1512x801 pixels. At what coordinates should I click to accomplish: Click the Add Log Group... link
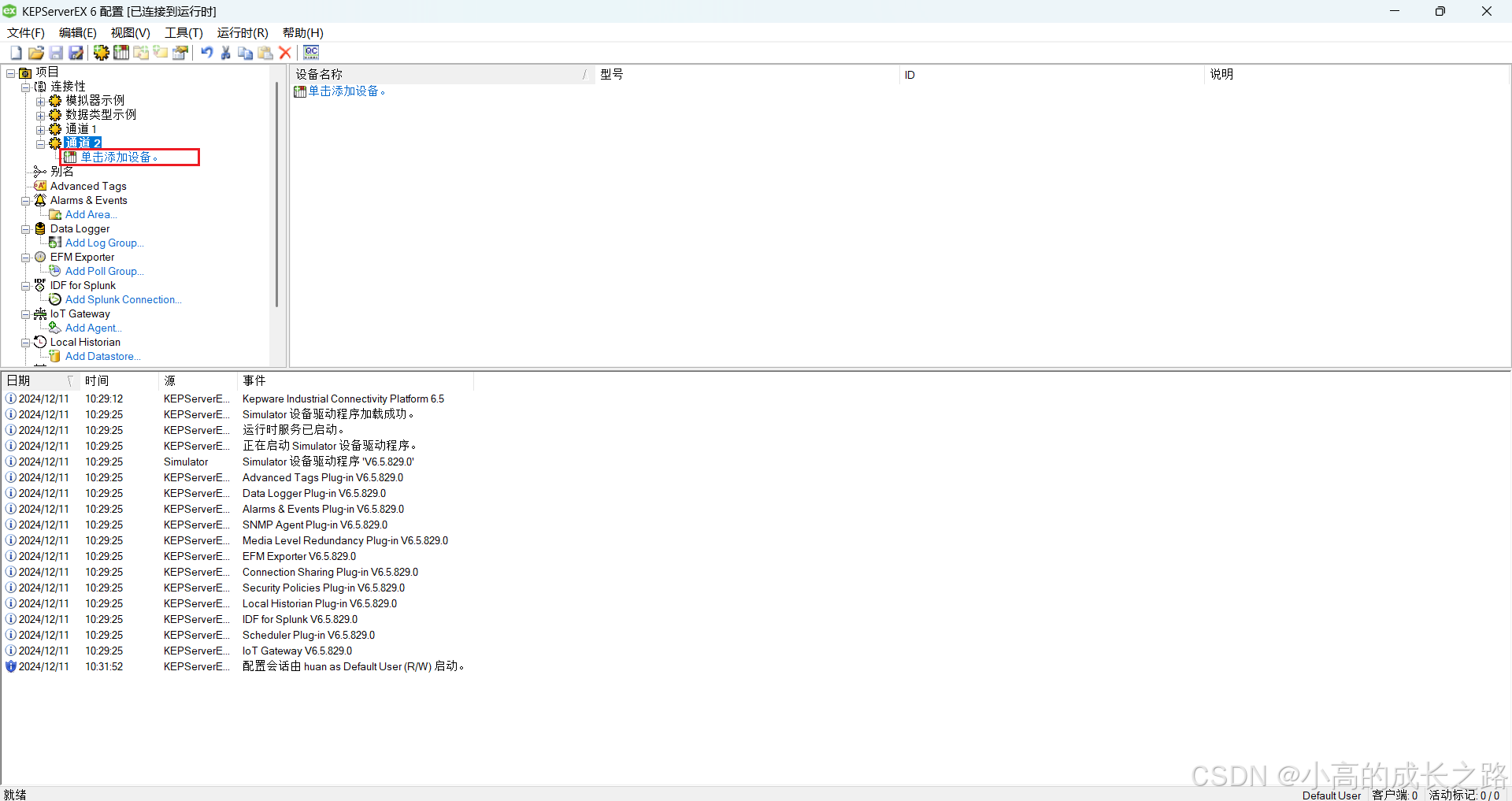click(104, 243)
